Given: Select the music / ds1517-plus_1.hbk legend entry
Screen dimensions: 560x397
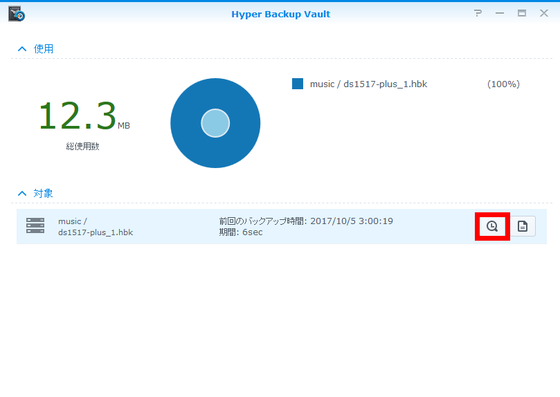Looking at the screenshot, I should point(368,84).
